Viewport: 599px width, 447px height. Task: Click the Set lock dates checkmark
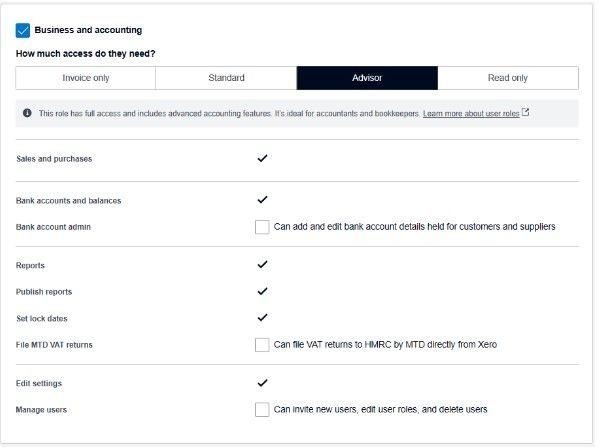click(x=262, y=317)
